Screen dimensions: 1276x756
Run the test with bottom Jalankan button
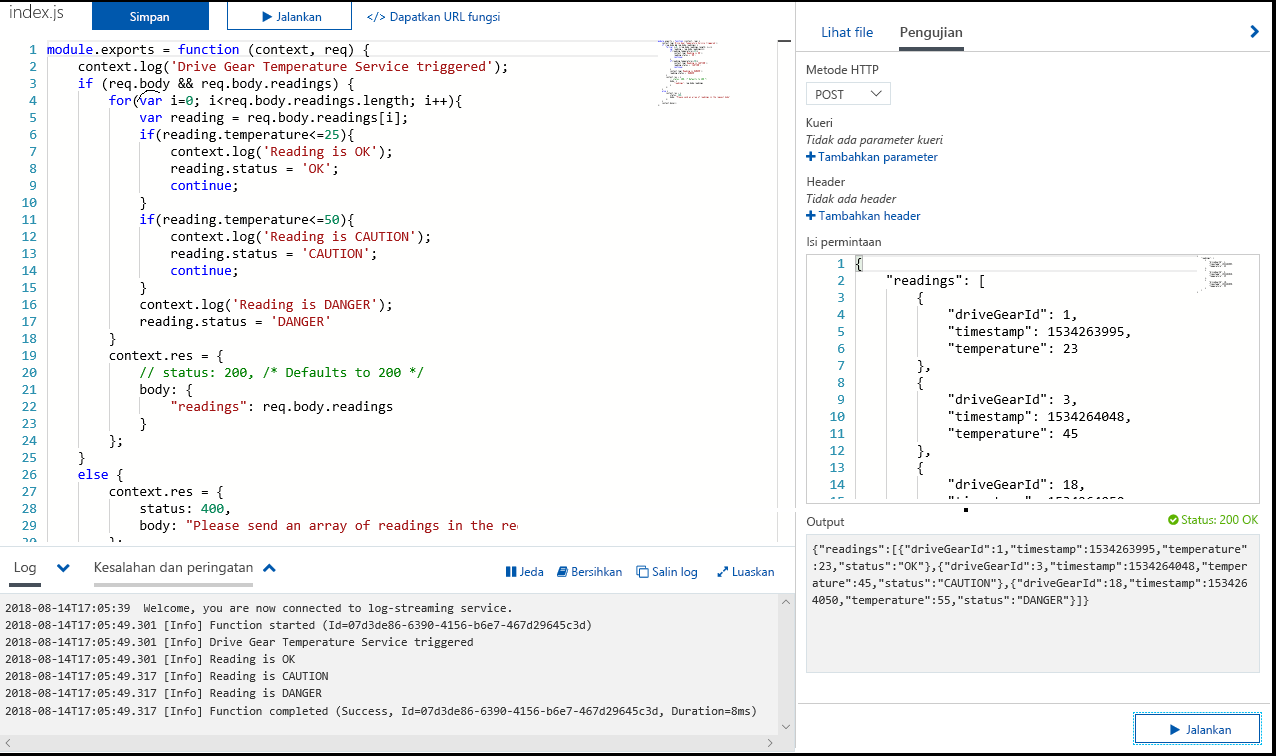coord(1197,729)
